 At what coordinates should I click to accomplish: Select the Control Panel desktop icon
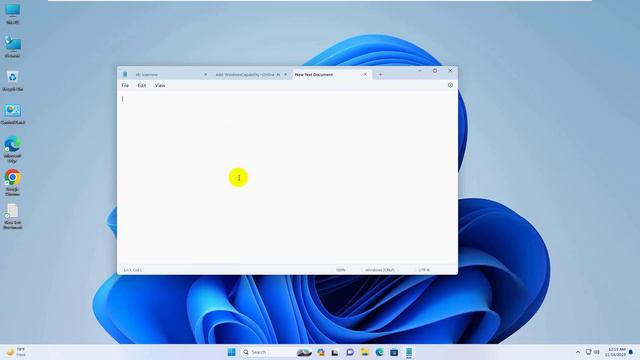tap(13, 113)
